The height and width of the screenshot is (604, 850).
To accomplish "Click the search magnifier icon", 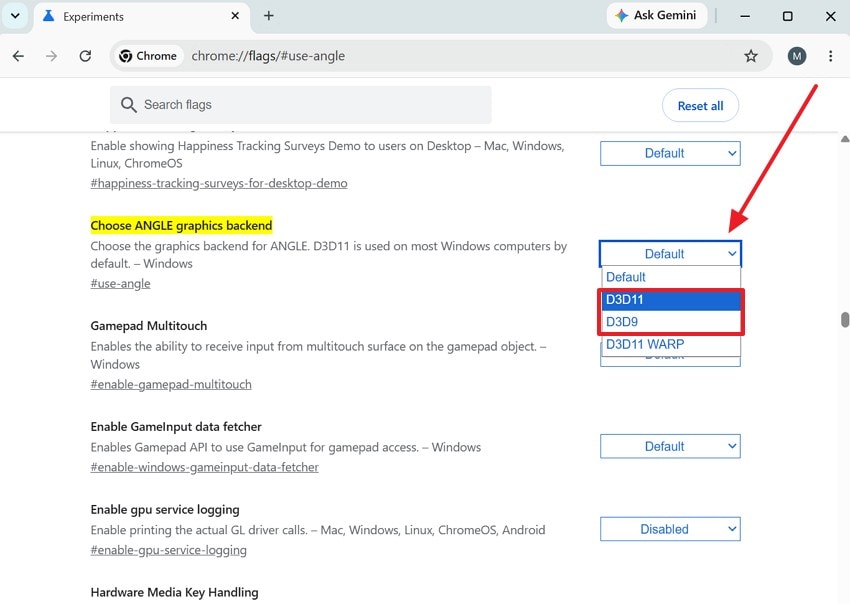I will point(128,105).
